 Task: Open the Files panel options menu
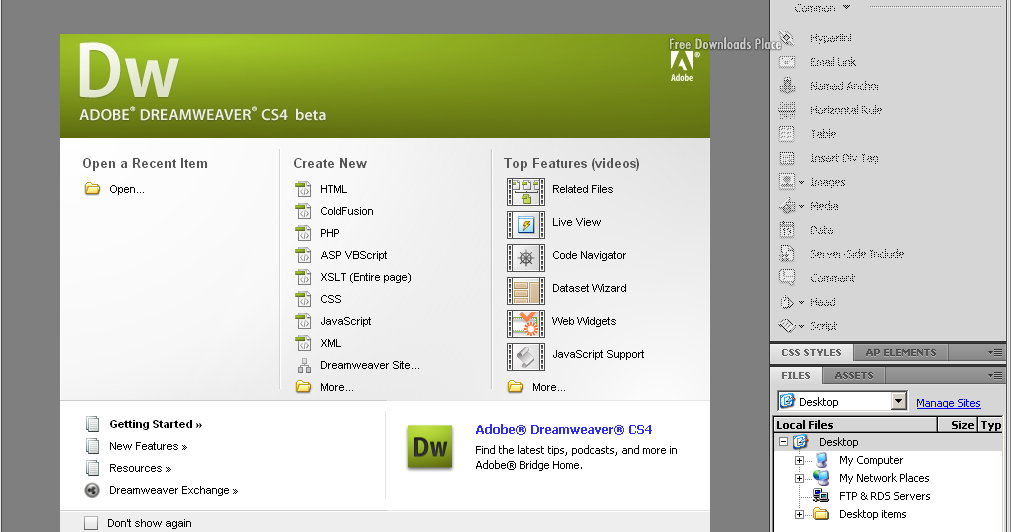[995, 375]
